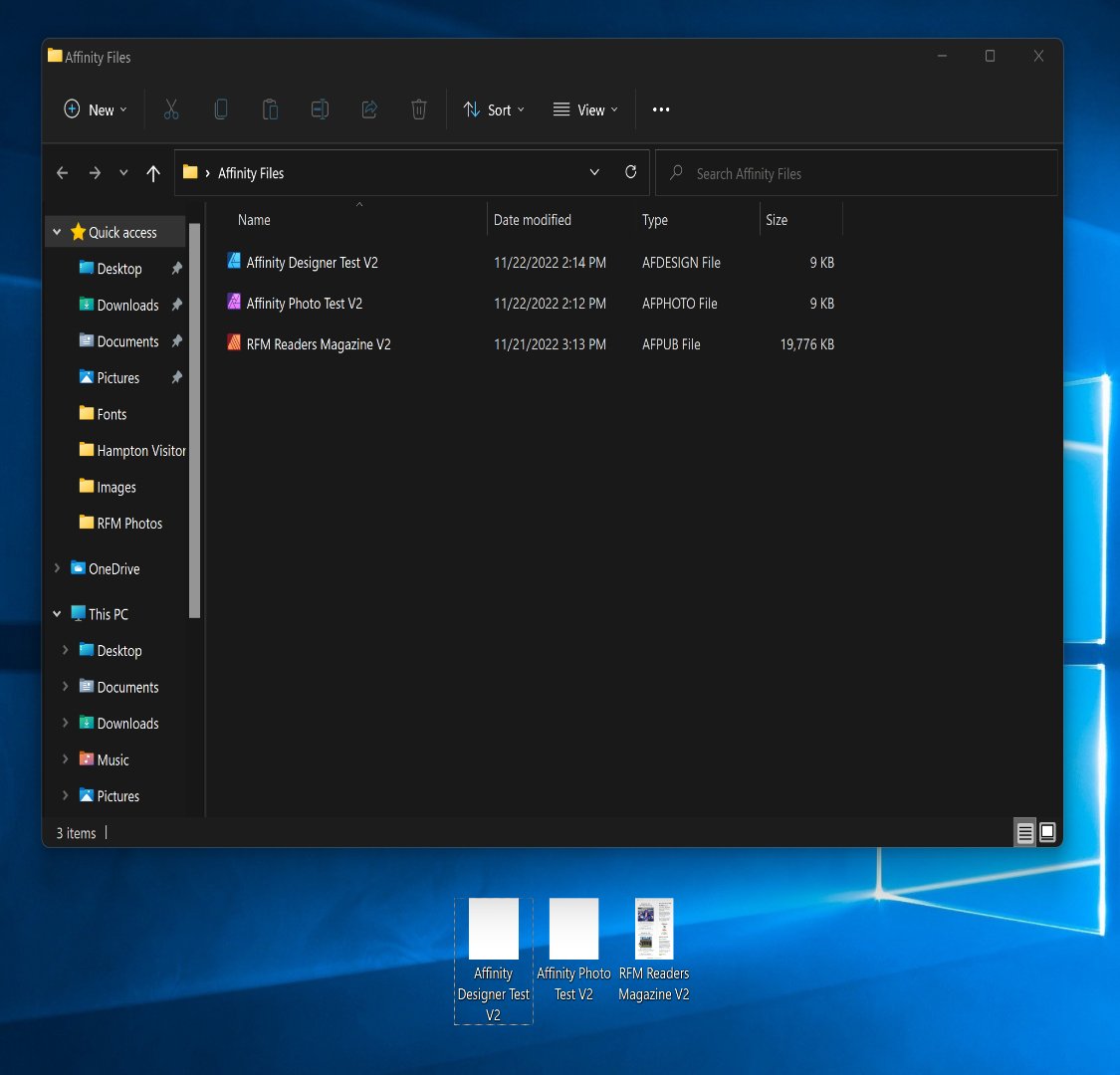Click the Share icon in the toolbar

point(369,109)
